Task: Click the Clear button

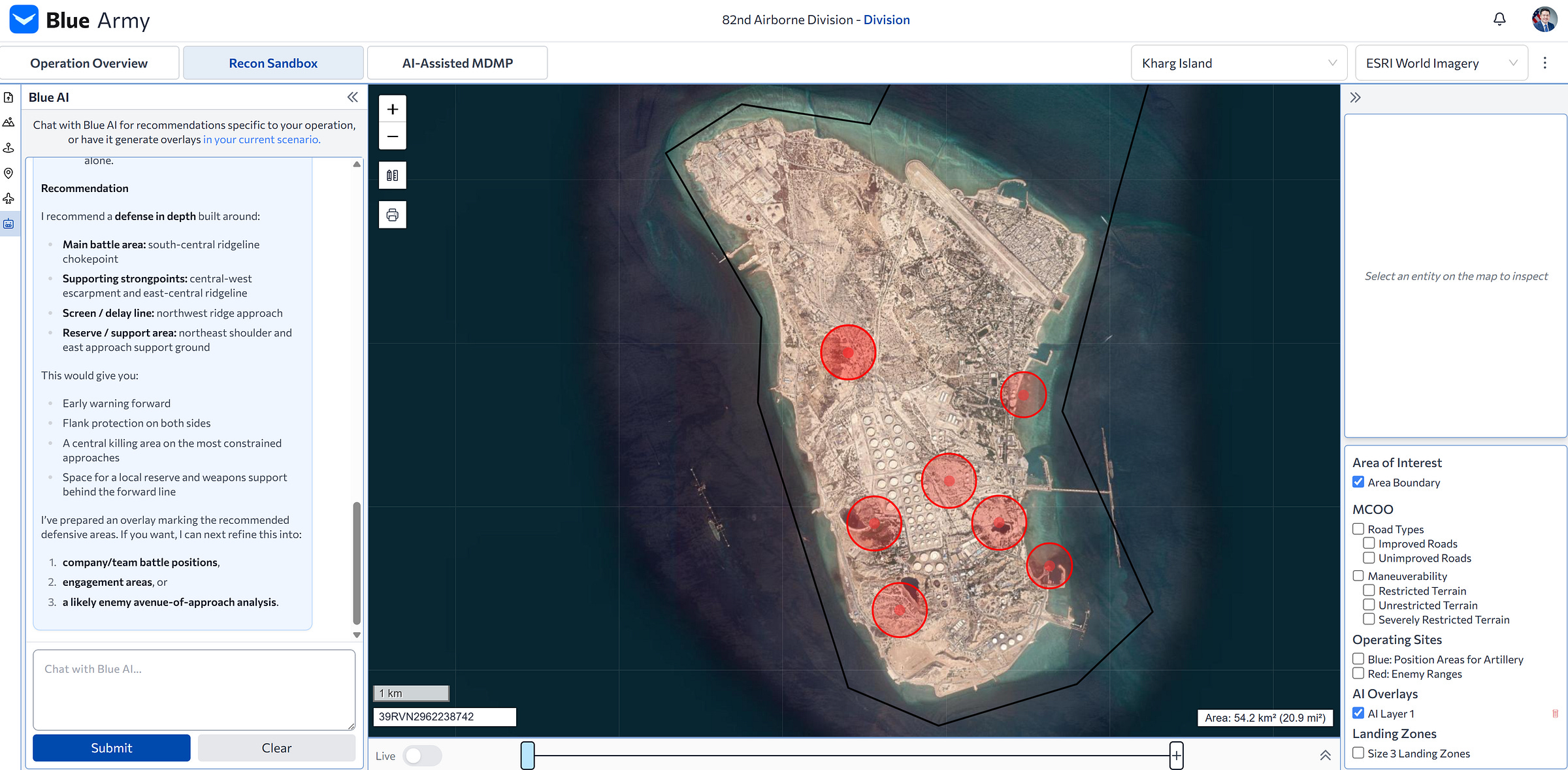Action: (276, 748)
